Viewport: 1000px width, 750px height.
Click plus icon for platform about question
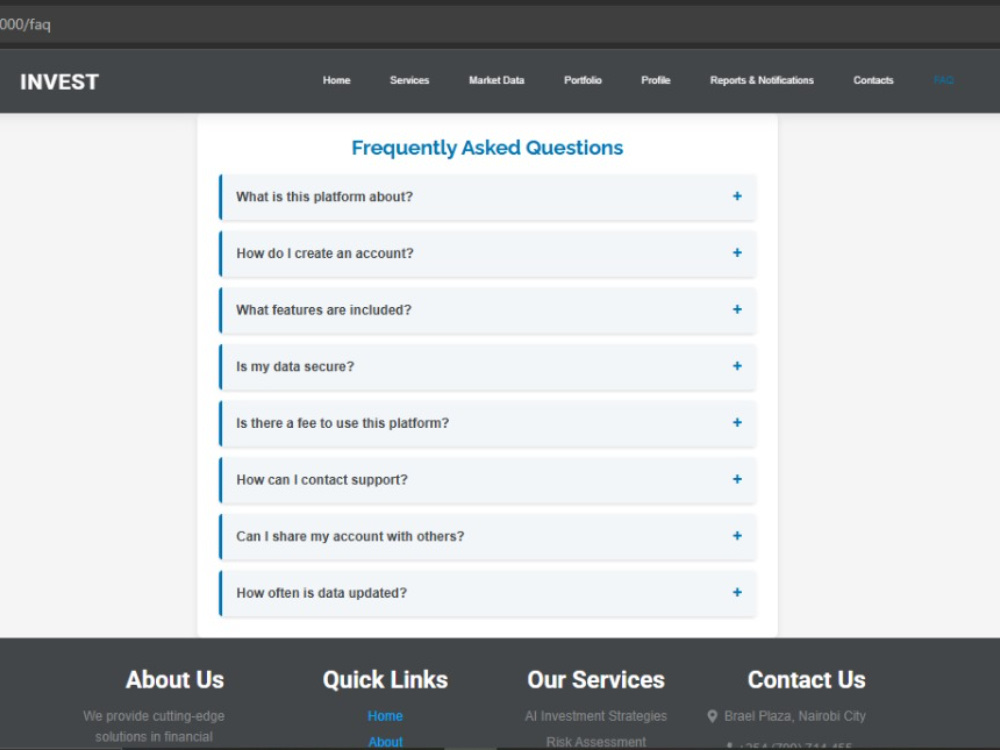click(737, 196)
